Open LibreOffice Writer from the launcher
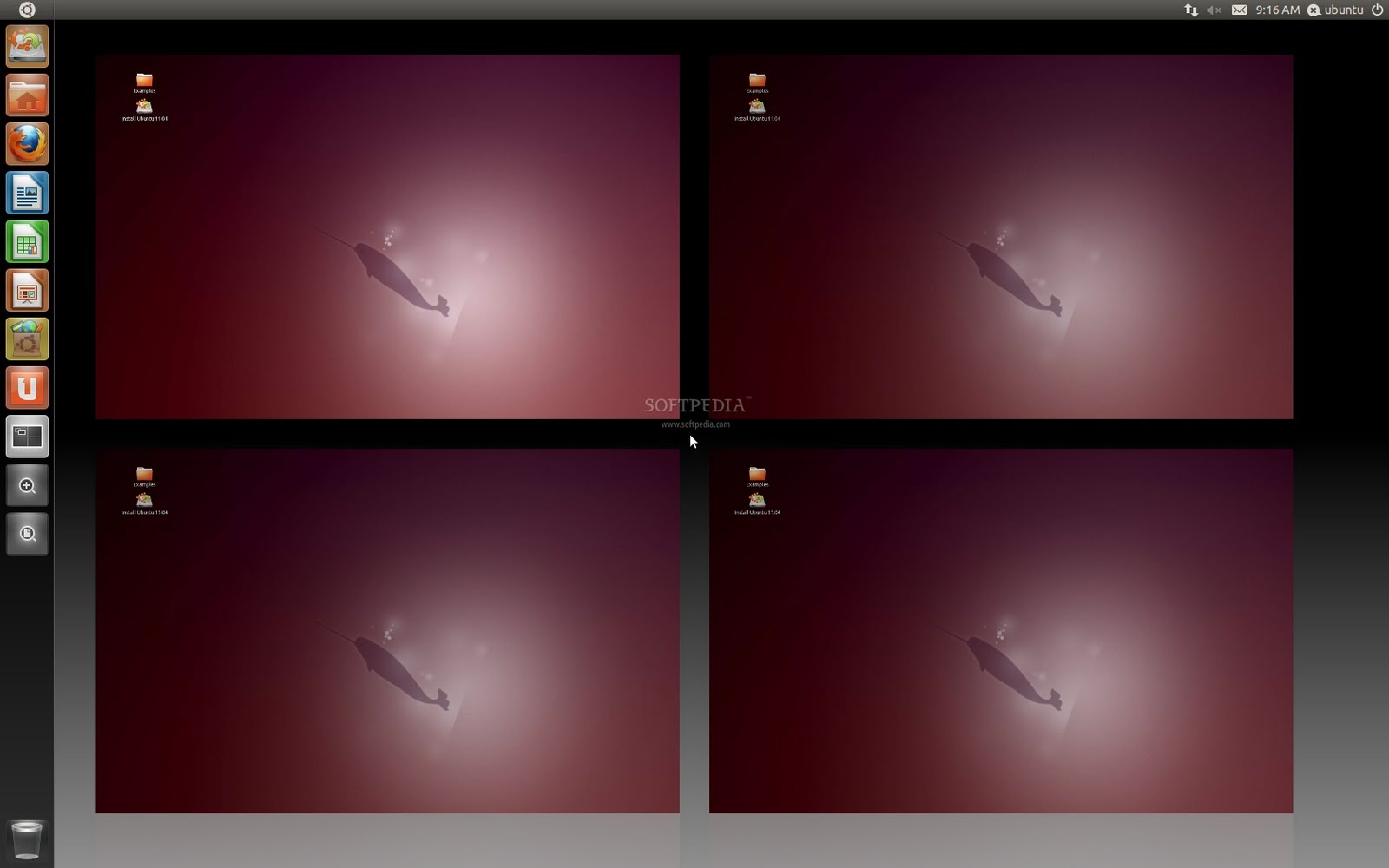 click(x=27, y=194)
